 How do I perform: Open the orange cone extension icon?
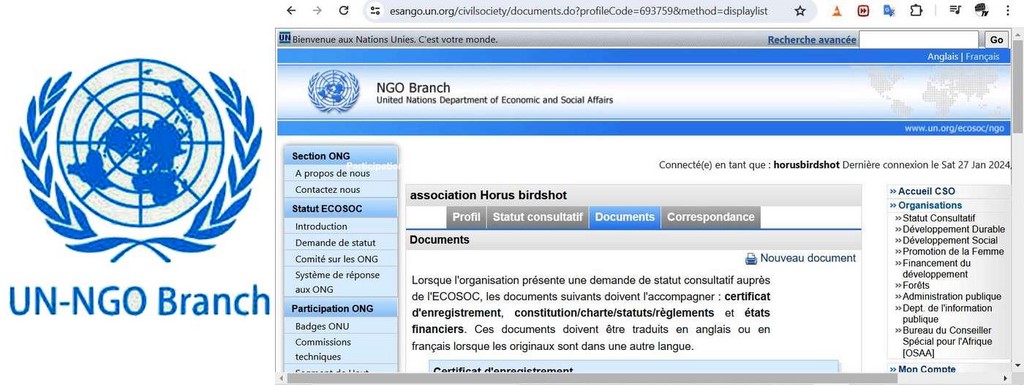pyautogui.click(x=837, y=10)
